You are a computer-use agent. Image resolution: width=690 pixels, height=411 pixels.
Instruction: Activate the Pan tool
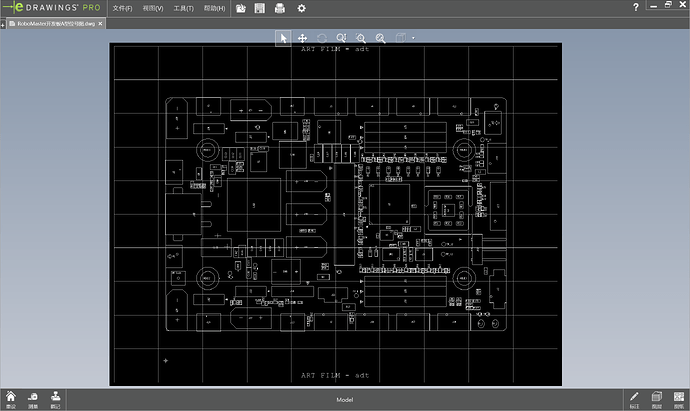pos(303,37)
